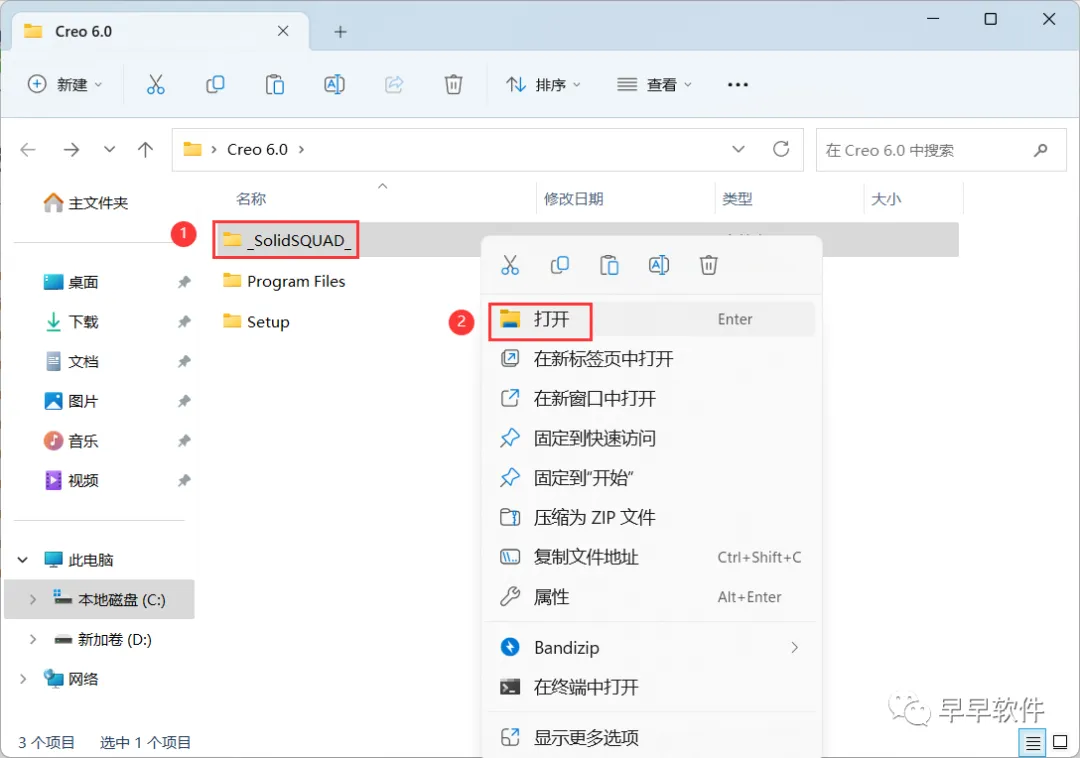Collapse the 此电脑 tree node
The width and height of the screenshot is (1080, 758).
tap(23, 560)
